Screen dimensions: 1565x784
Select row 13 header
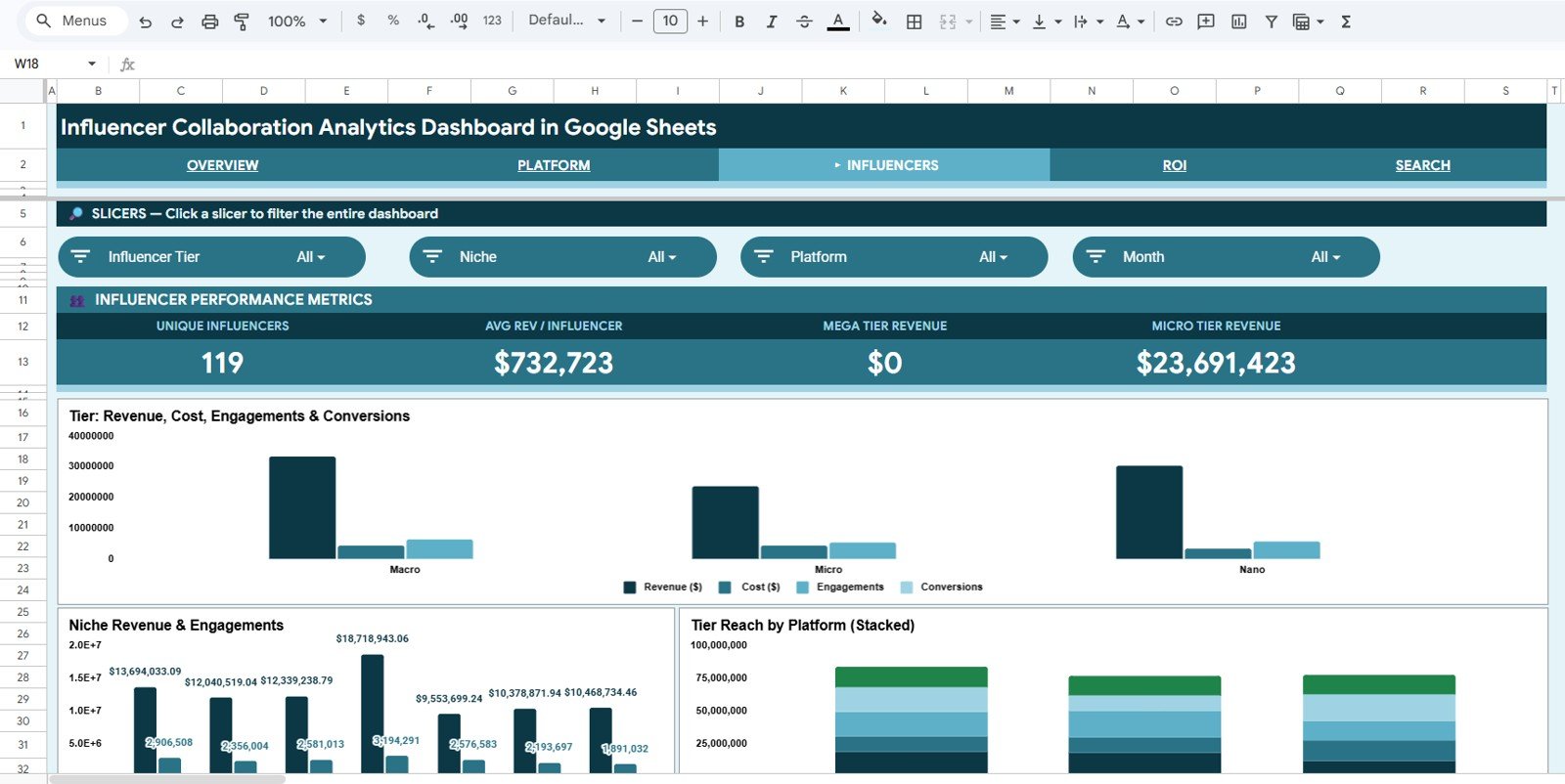tap(22, 362)
